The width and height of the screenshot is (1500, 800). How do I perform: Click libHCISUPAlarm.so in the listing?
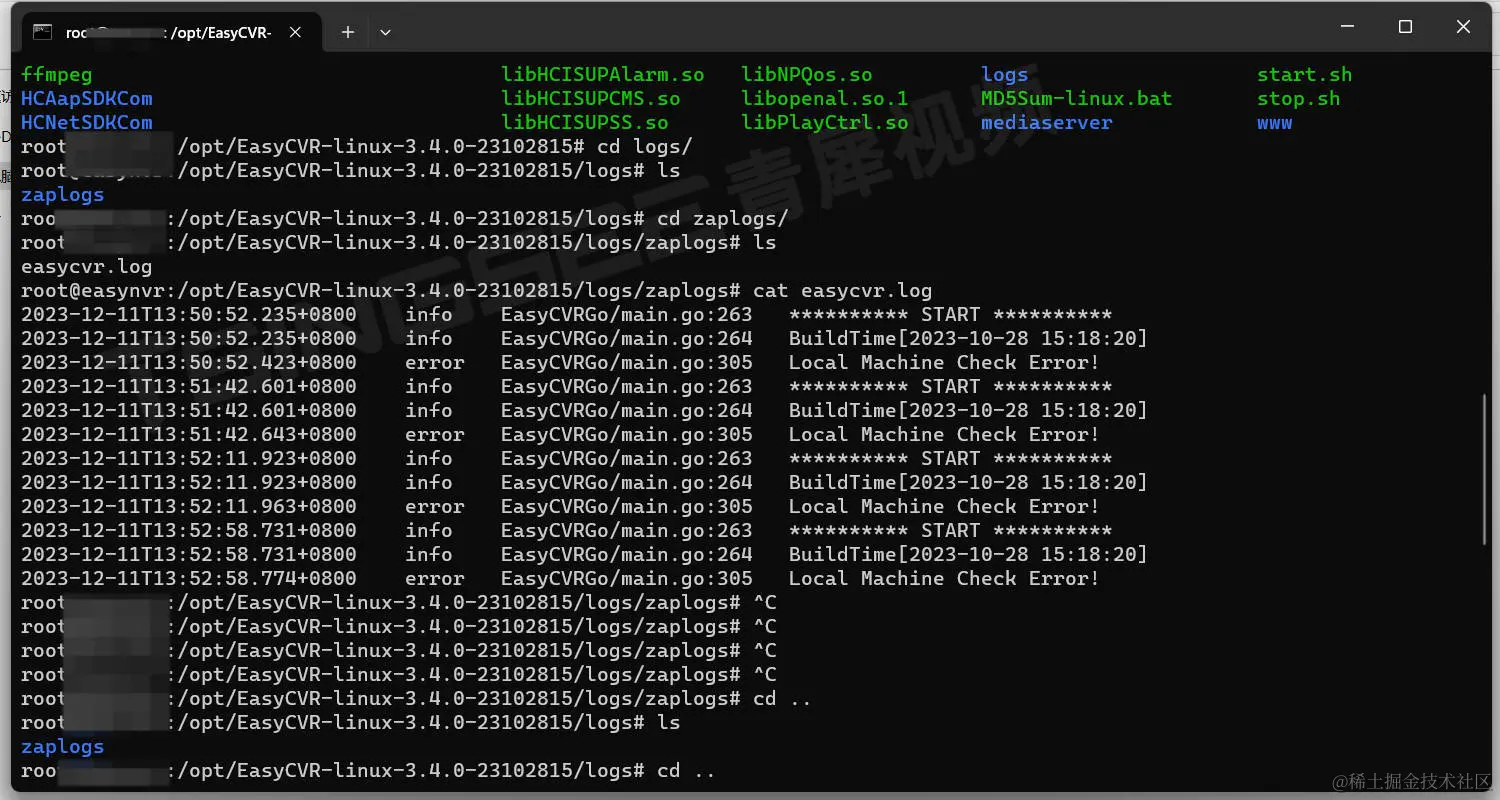(603, 75)
